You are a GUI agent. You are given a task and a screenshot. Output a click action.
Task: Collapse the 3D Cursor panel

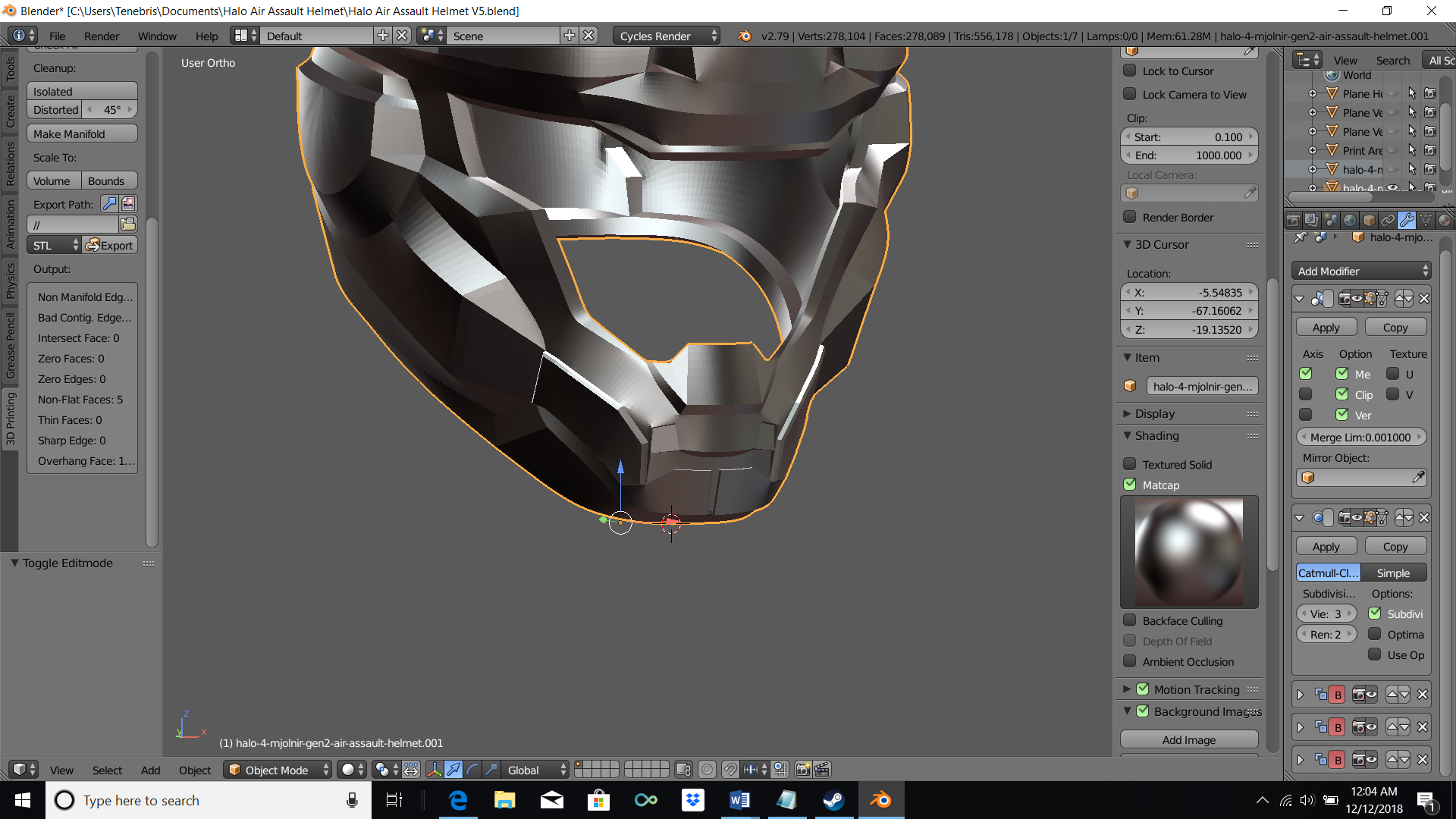(x=1127, y=244)
